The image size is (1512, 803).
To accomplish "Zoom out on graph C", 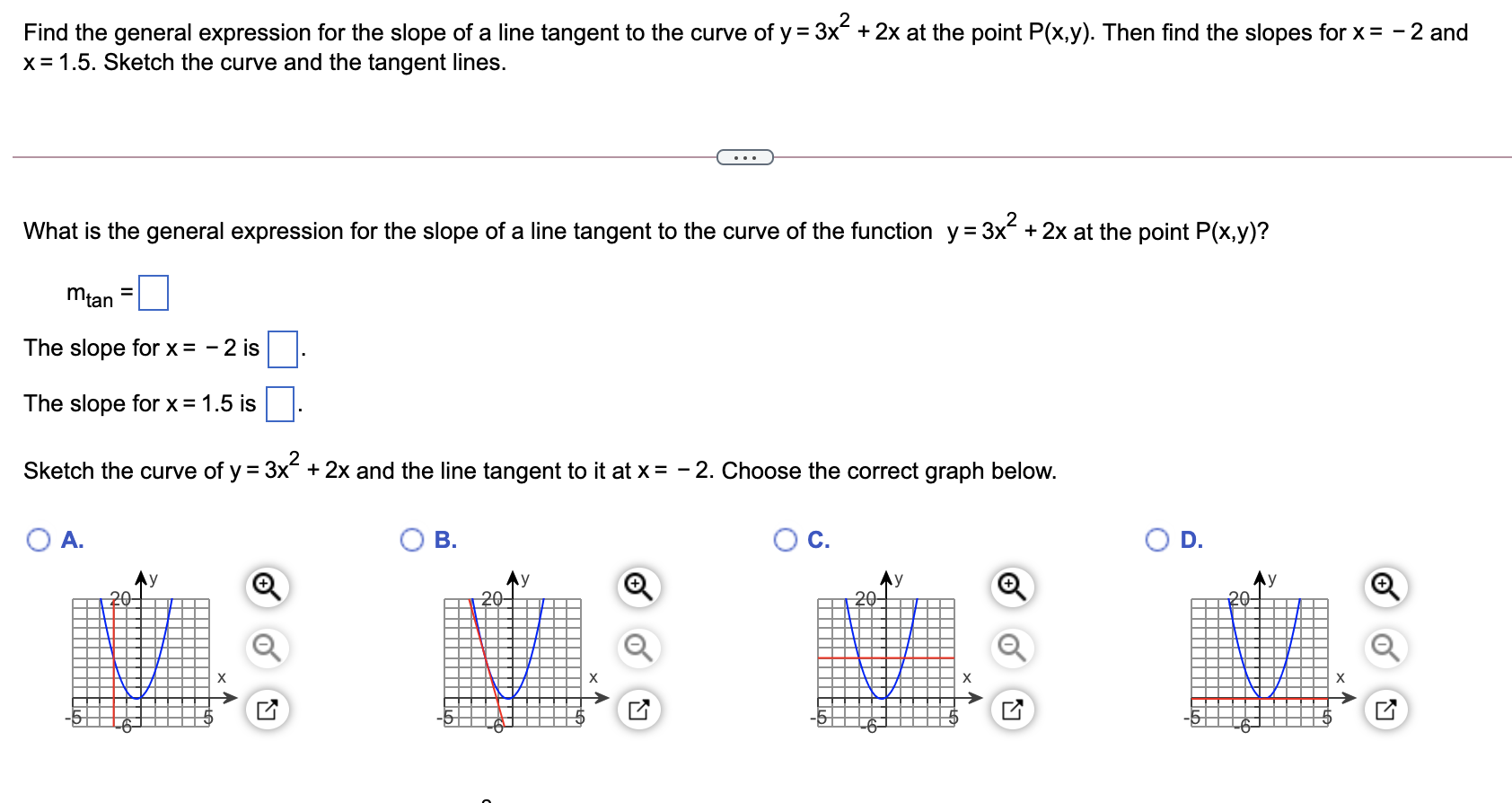I will pyautogui.click(x=1011, y=646).
